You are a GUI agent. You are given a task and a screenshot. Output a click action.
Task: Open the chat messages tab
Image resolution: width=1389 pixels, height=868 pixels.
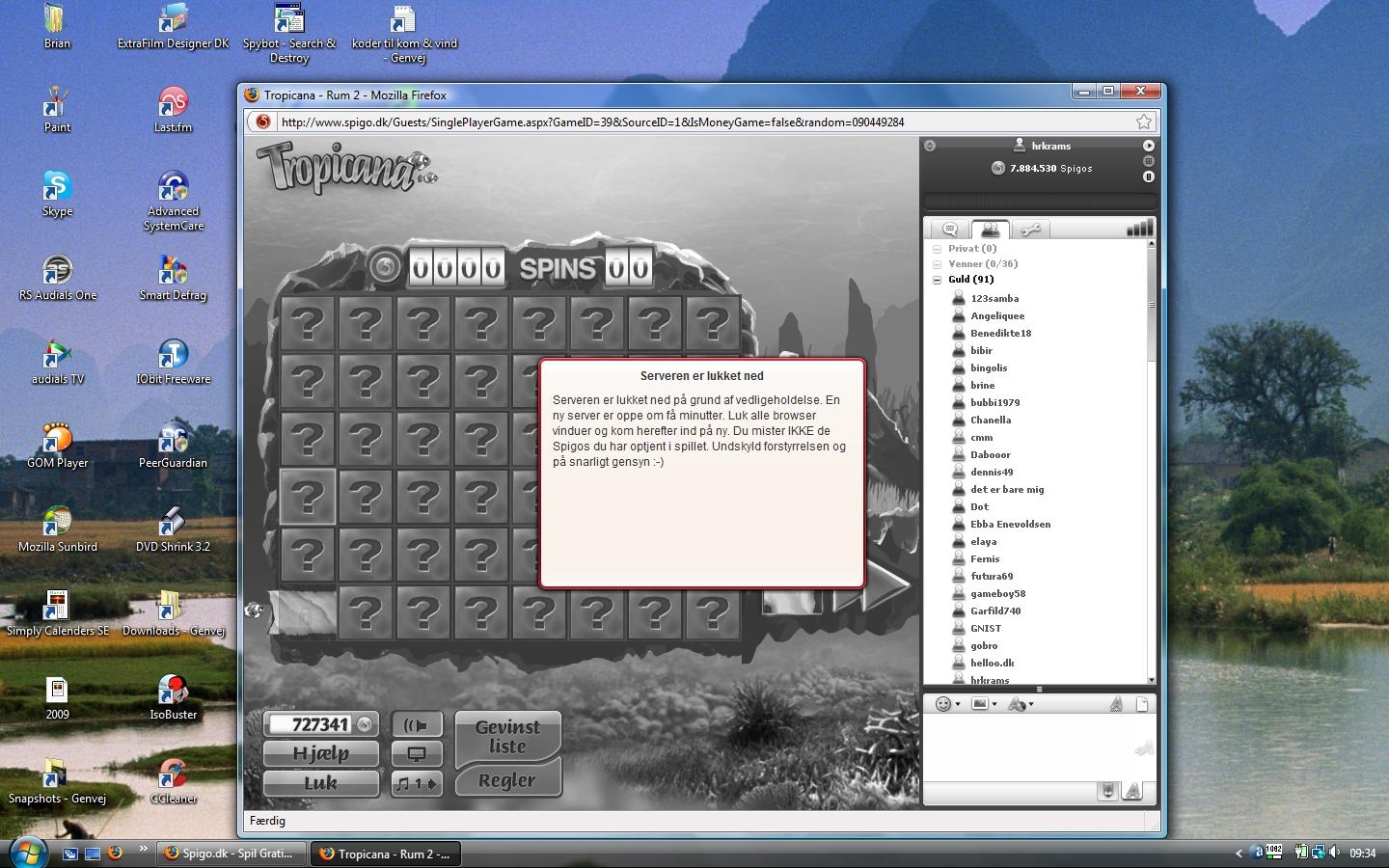950,229
